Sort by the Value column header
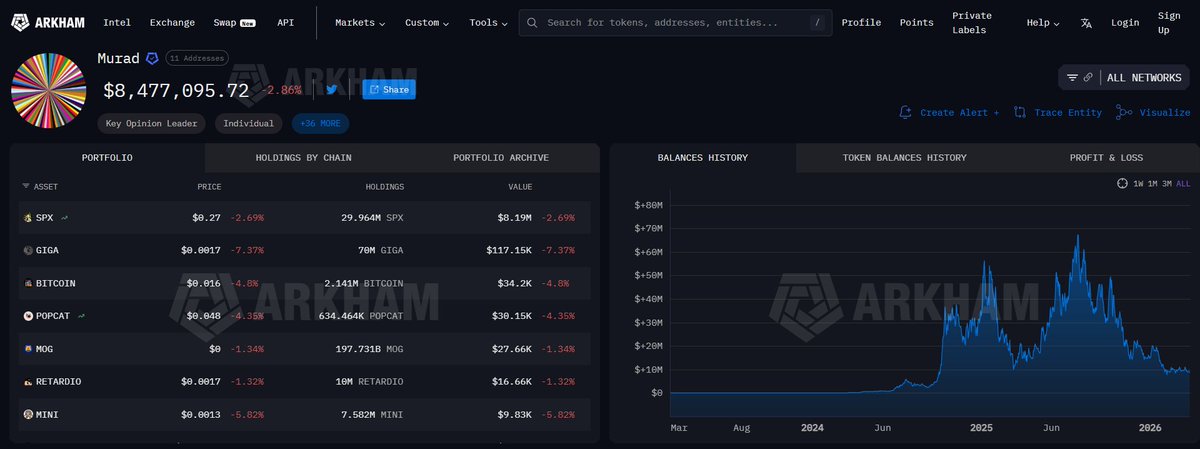This screenshot has width=1200, height=449. tap(520, 187)
